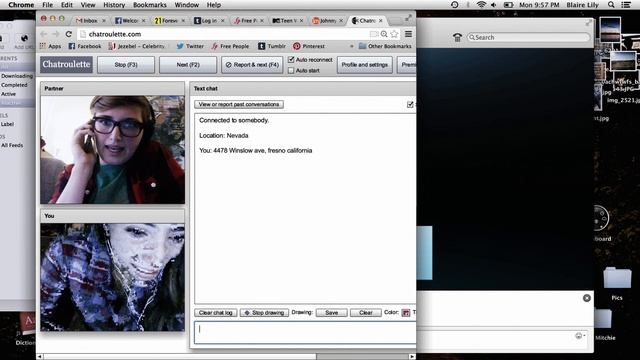Open the Free People bookmark

click(230, 46)
